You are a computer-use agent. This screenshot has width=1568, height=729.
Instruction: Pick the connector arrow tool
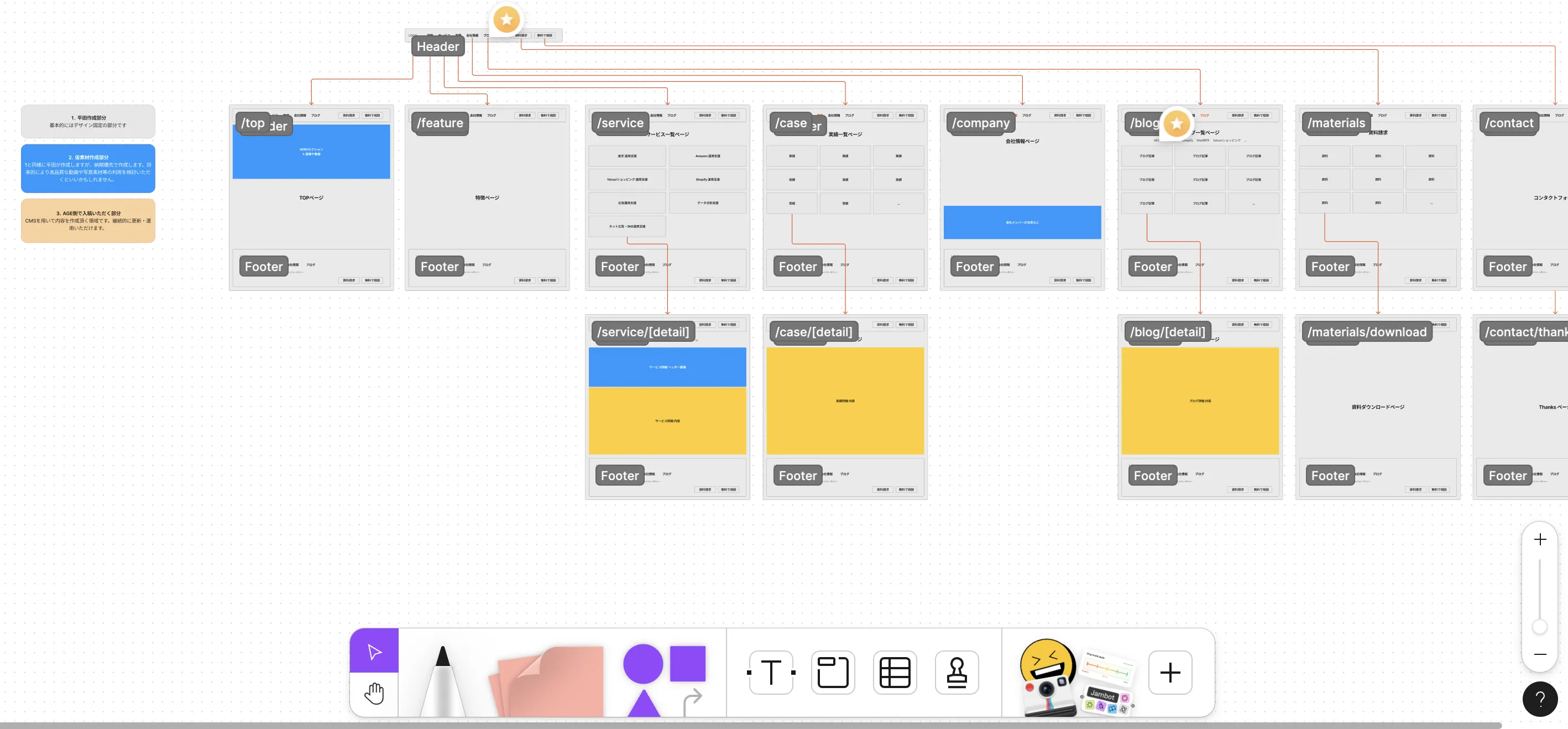tap(692, 701)
